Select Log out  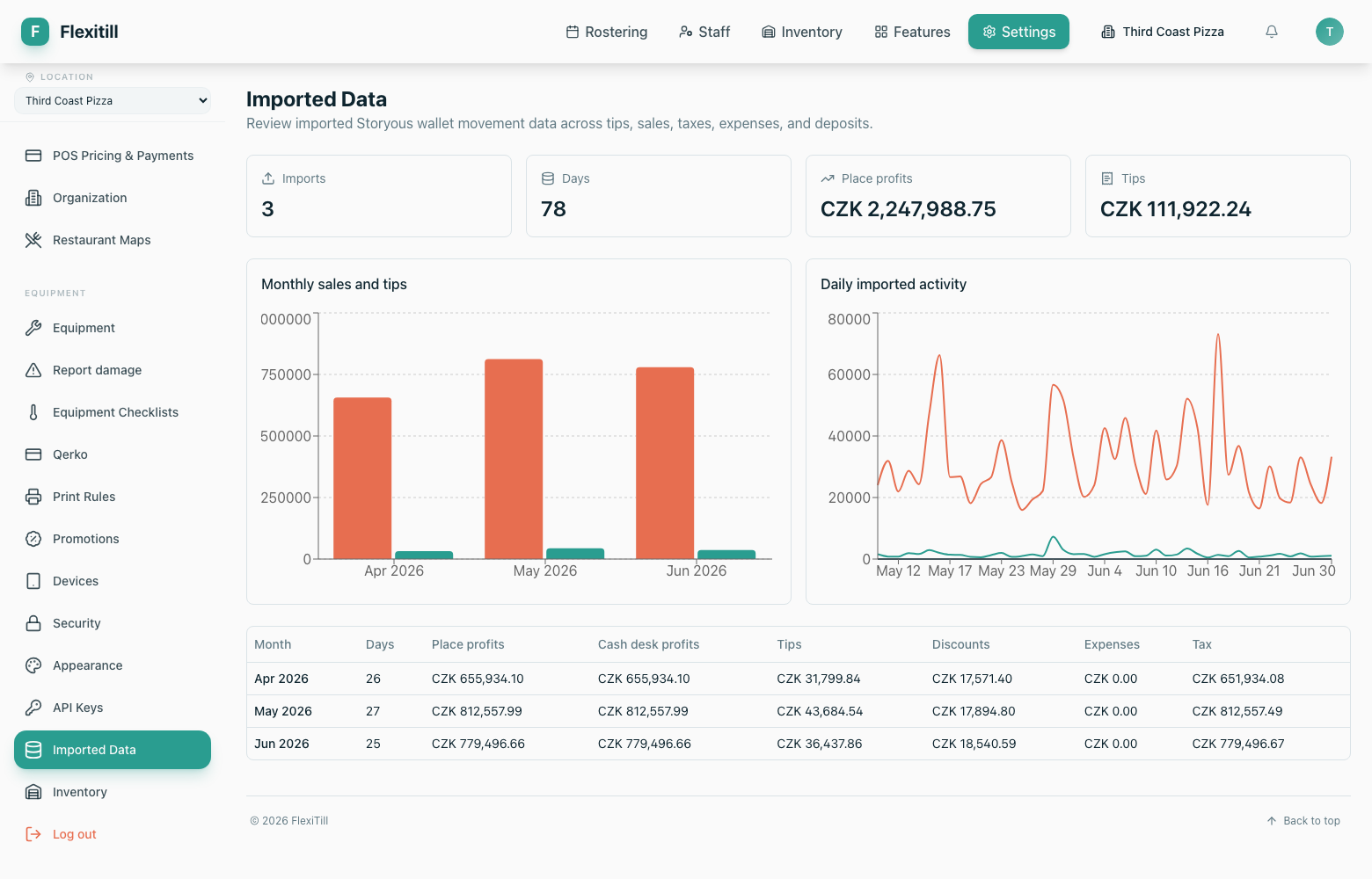click(x=113, y=834)
